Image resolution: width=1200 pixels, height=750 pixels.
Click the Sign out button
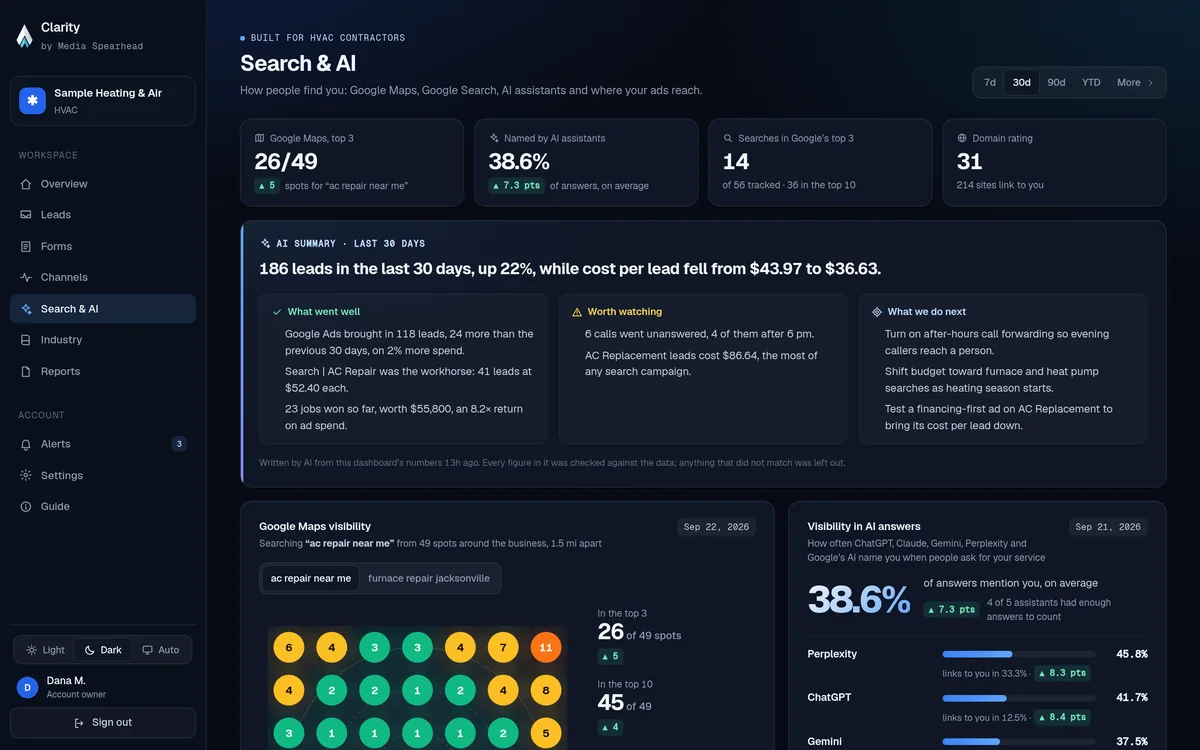(x=103, y=723)
